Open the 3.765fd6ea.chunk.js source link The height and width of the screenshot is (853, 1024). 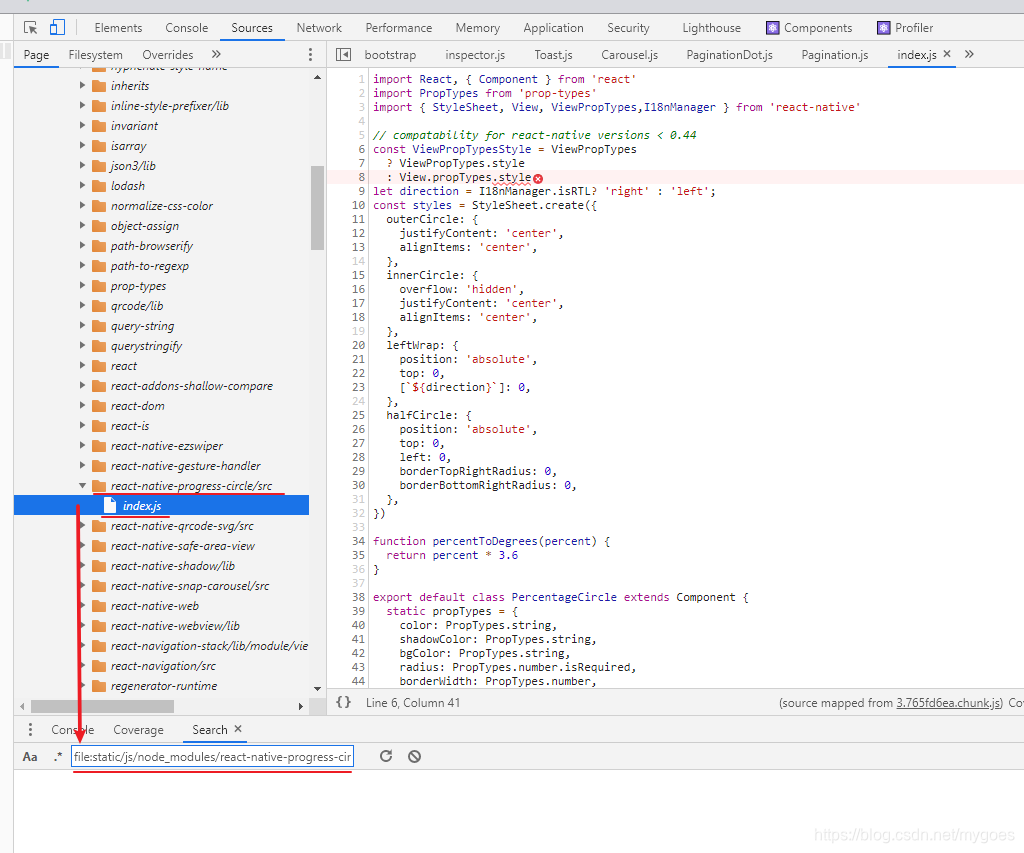click(948, 703)
